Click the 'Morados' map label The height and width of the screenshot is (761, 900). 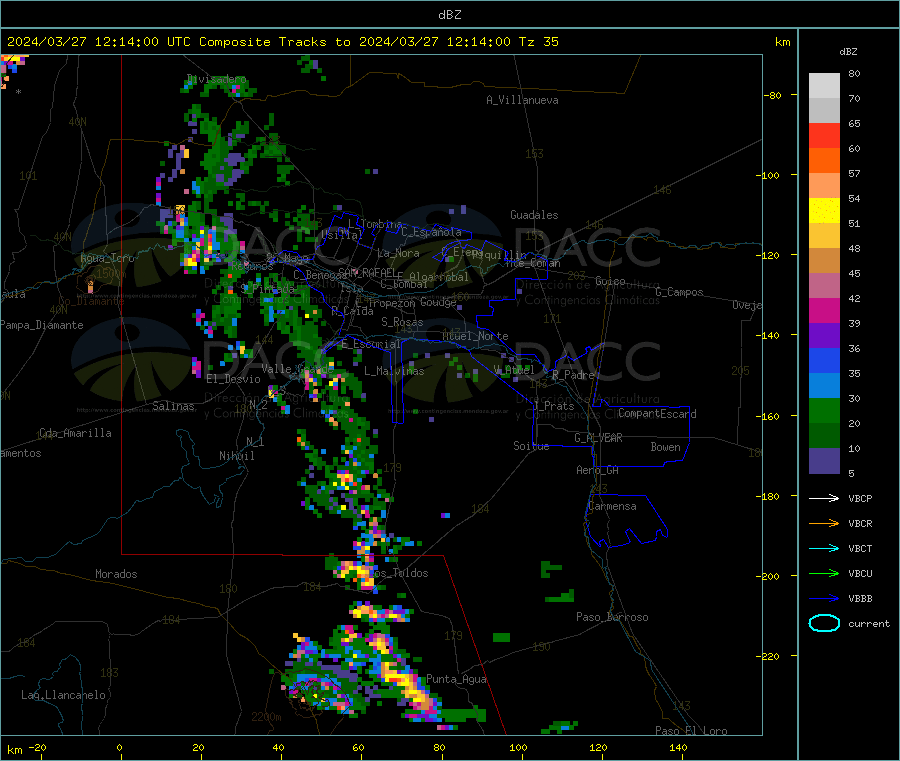point(117,574)
